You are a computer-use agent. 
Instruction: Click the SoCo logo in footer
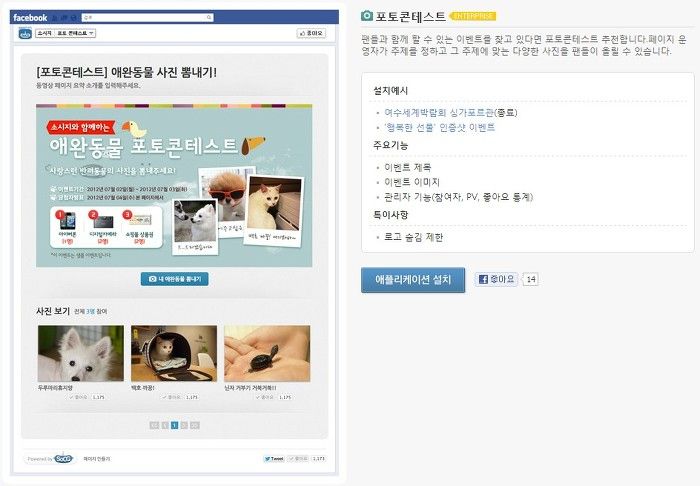pos(63,458)
